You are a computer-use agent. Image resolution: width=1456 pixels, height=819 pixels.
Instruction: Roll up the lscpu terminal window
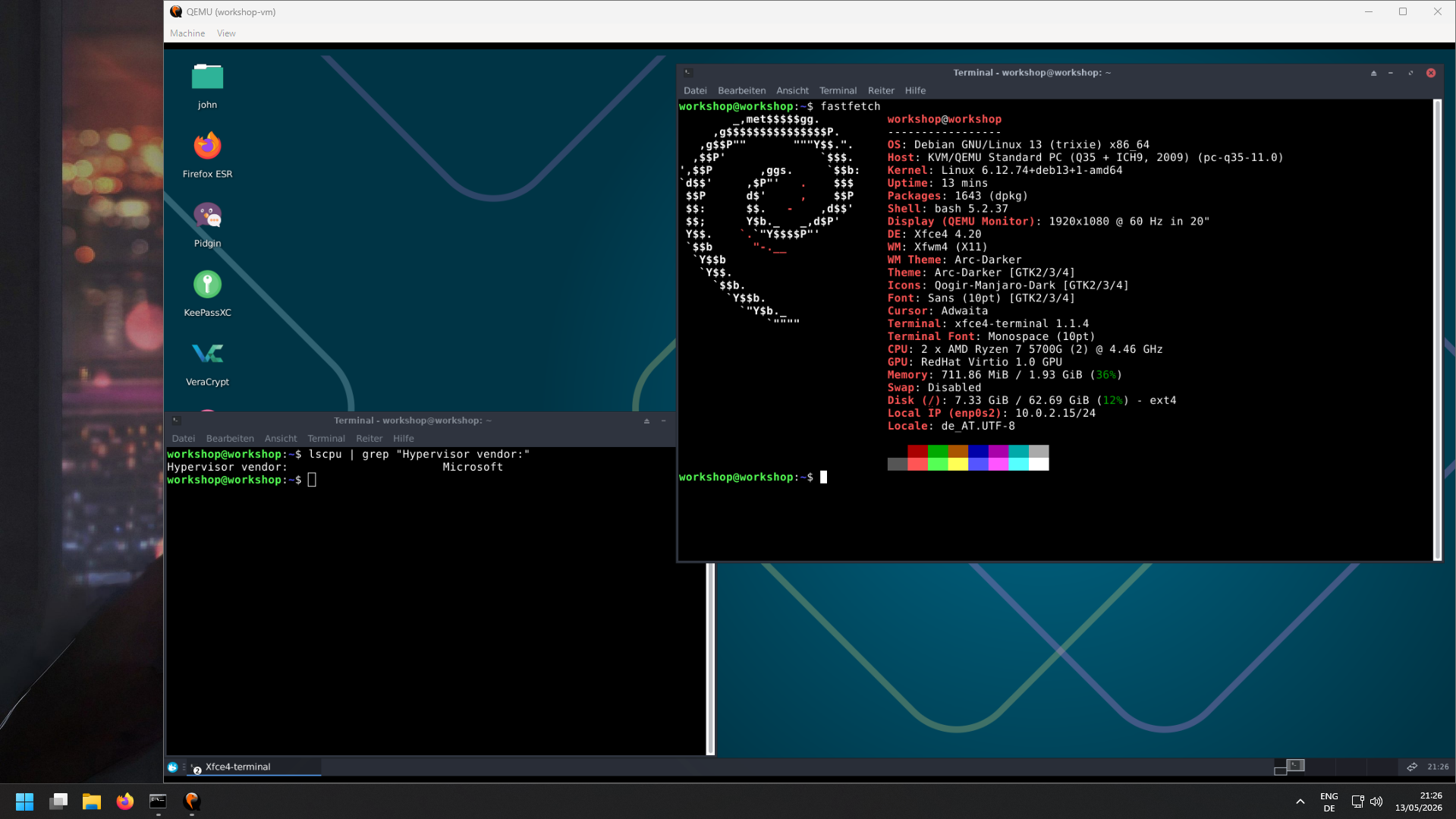pos(646,421)
